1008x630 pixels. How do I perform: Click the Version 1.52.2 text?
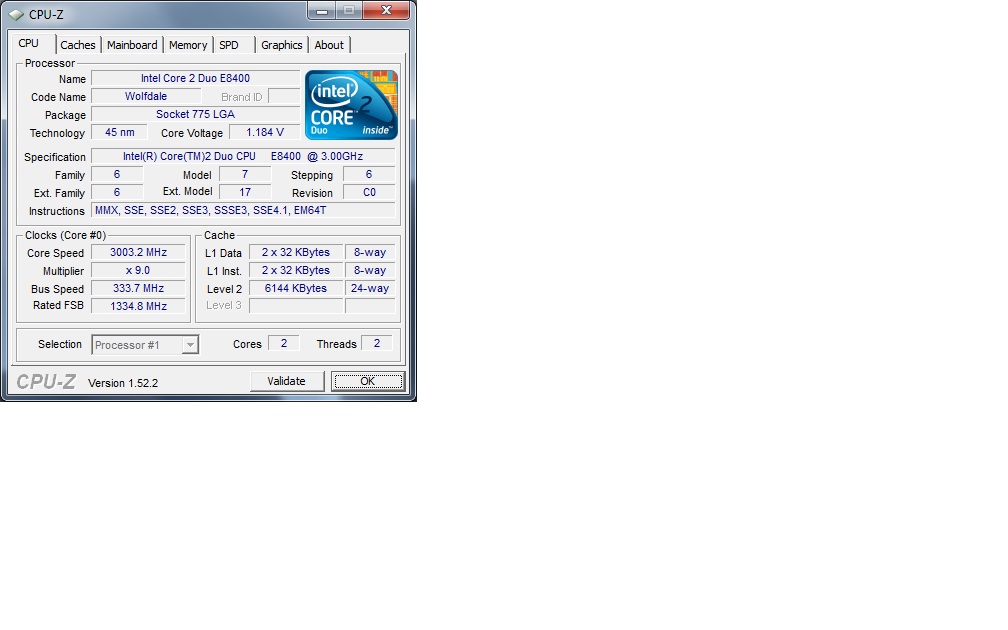click(x=123, y=383)
